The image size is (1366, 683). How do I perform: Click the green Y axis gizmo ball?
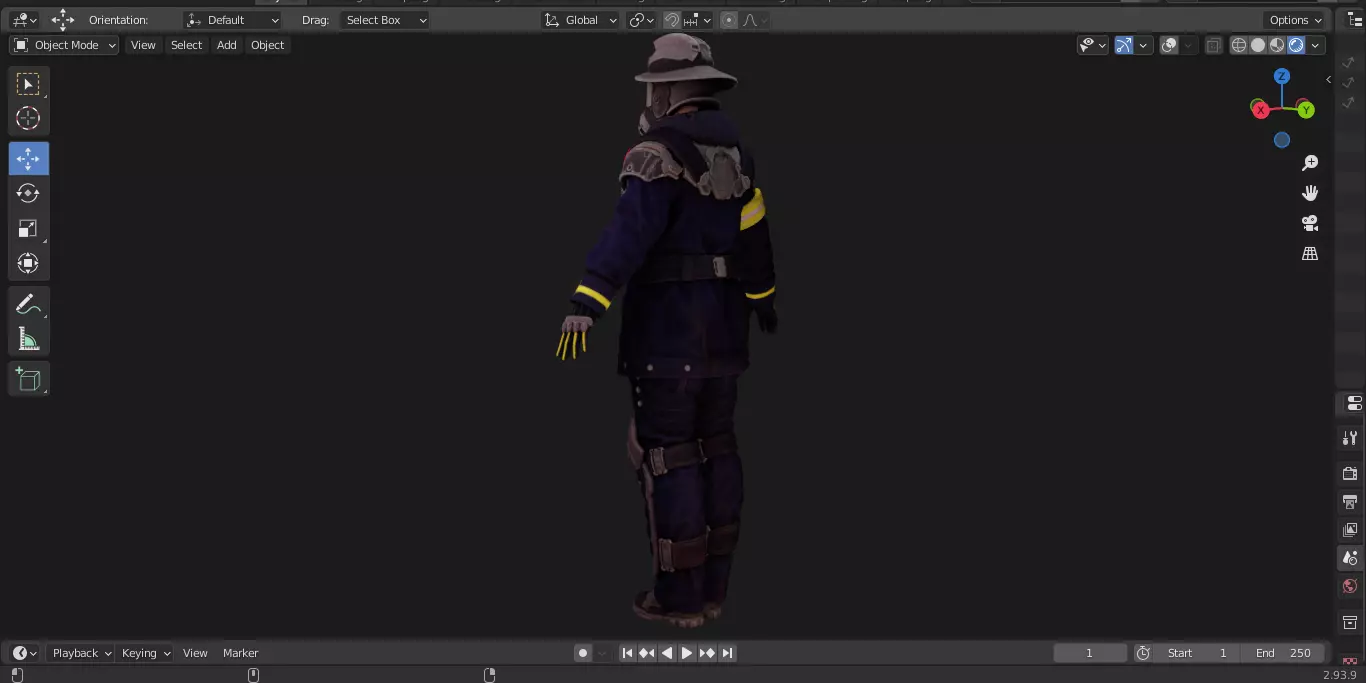(x=1306, y=110)
